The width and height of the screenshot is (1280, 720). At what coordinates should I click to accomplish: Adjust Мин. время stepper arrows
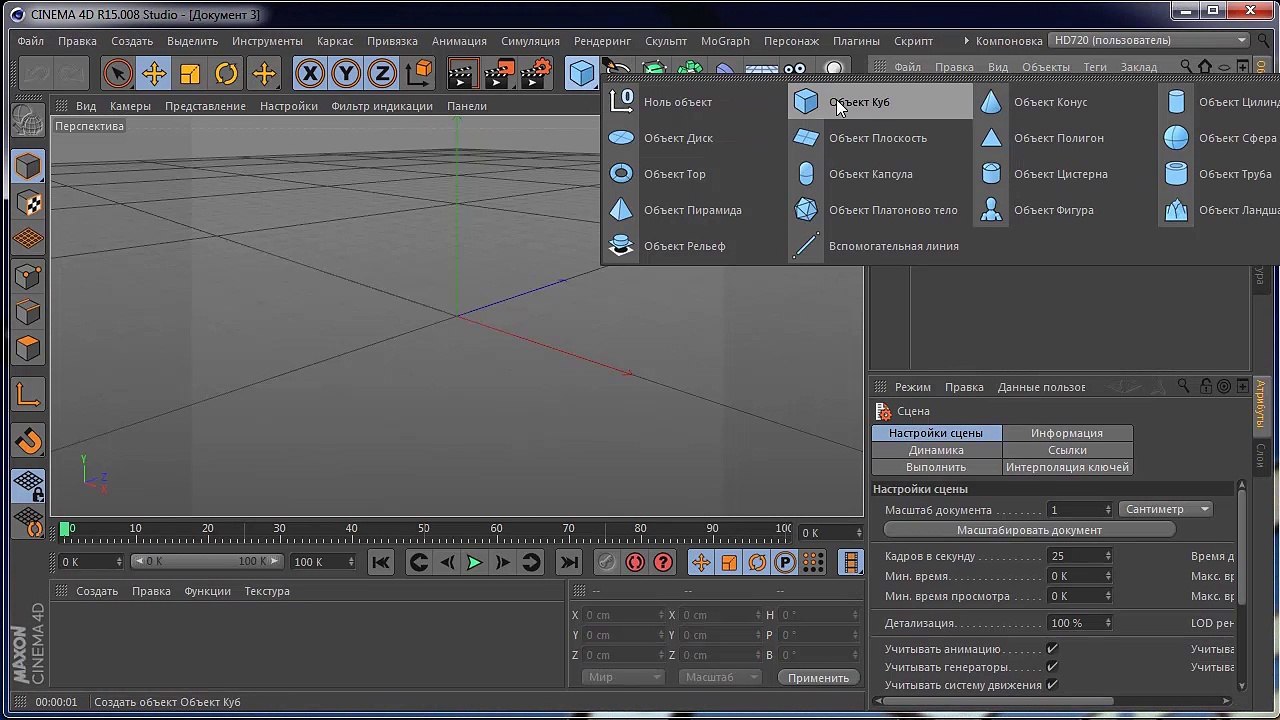(1108, 576)
